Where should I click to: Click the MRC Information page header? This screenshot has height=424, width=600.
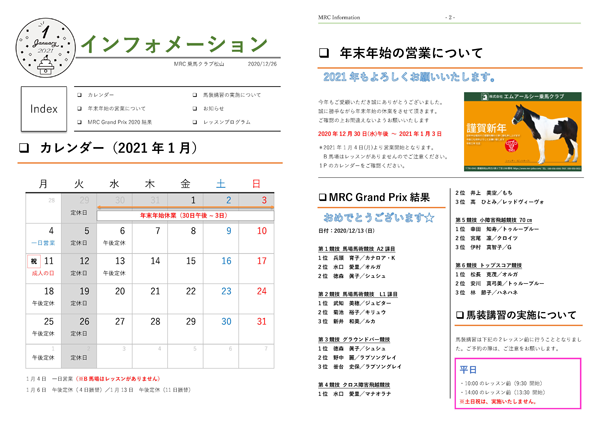tap(339, 17)
